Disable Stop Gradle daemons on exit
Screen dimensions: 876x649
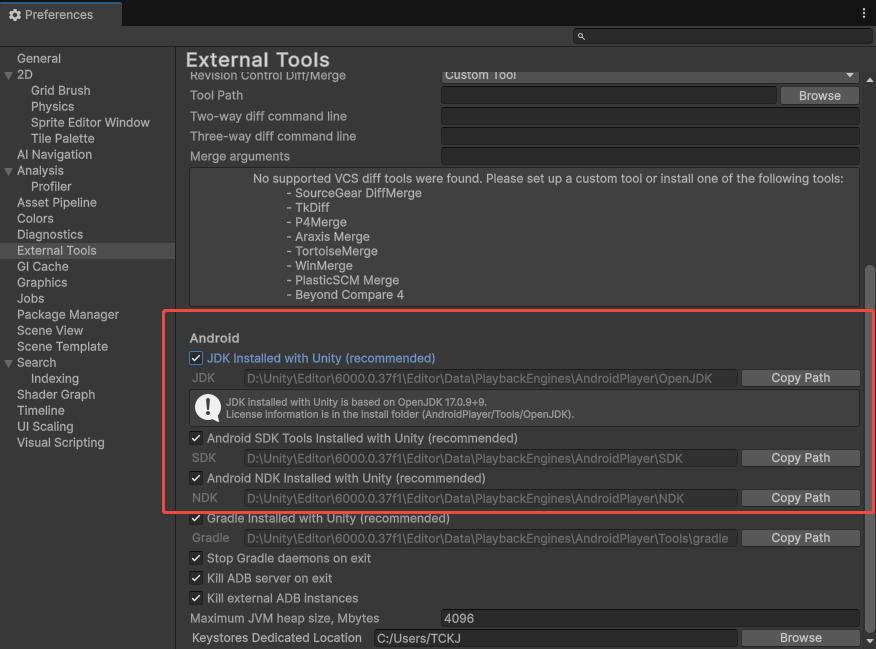196,558
